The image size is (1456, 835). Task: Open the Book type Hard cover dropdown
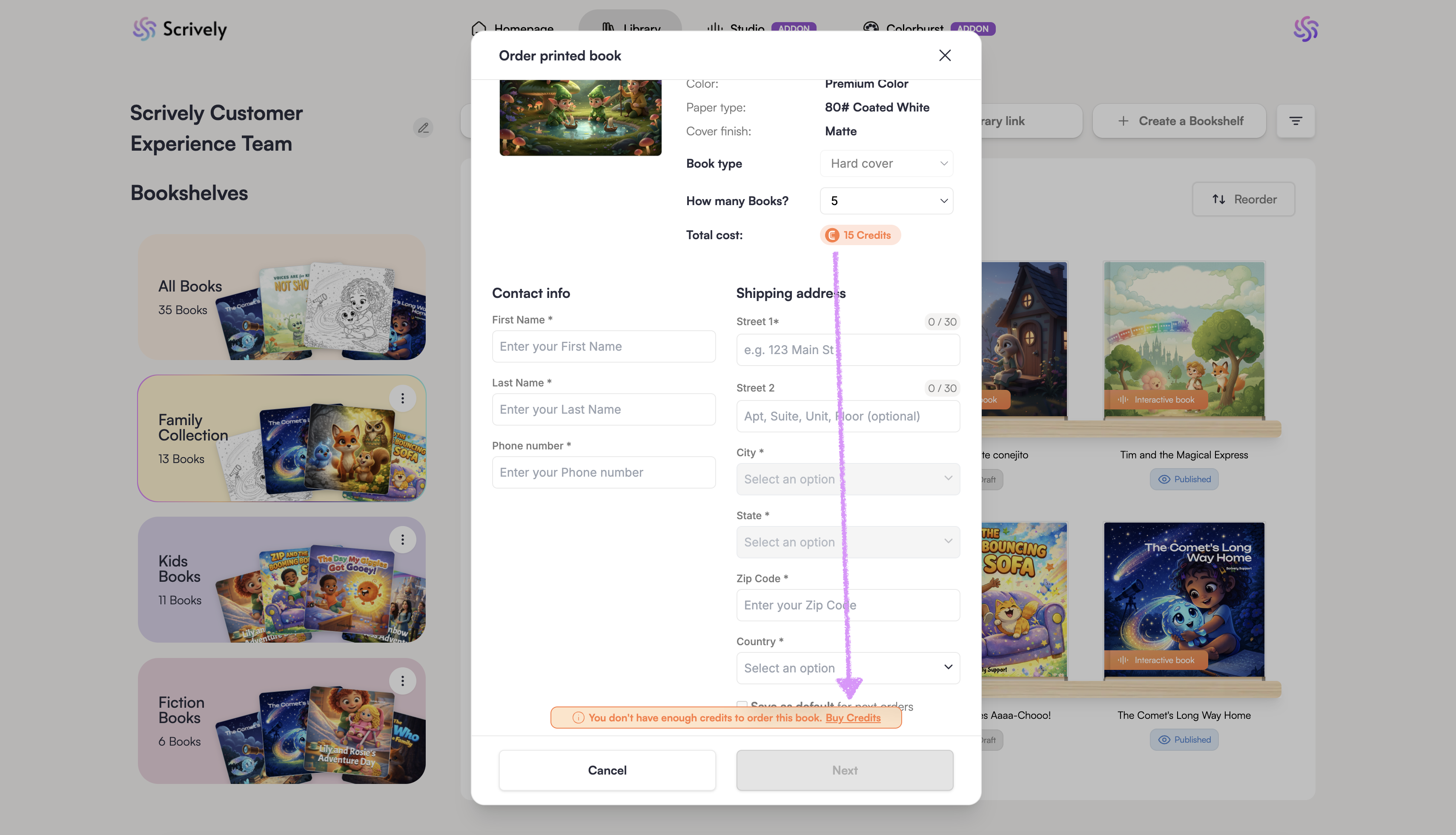[x=887, y=163]
